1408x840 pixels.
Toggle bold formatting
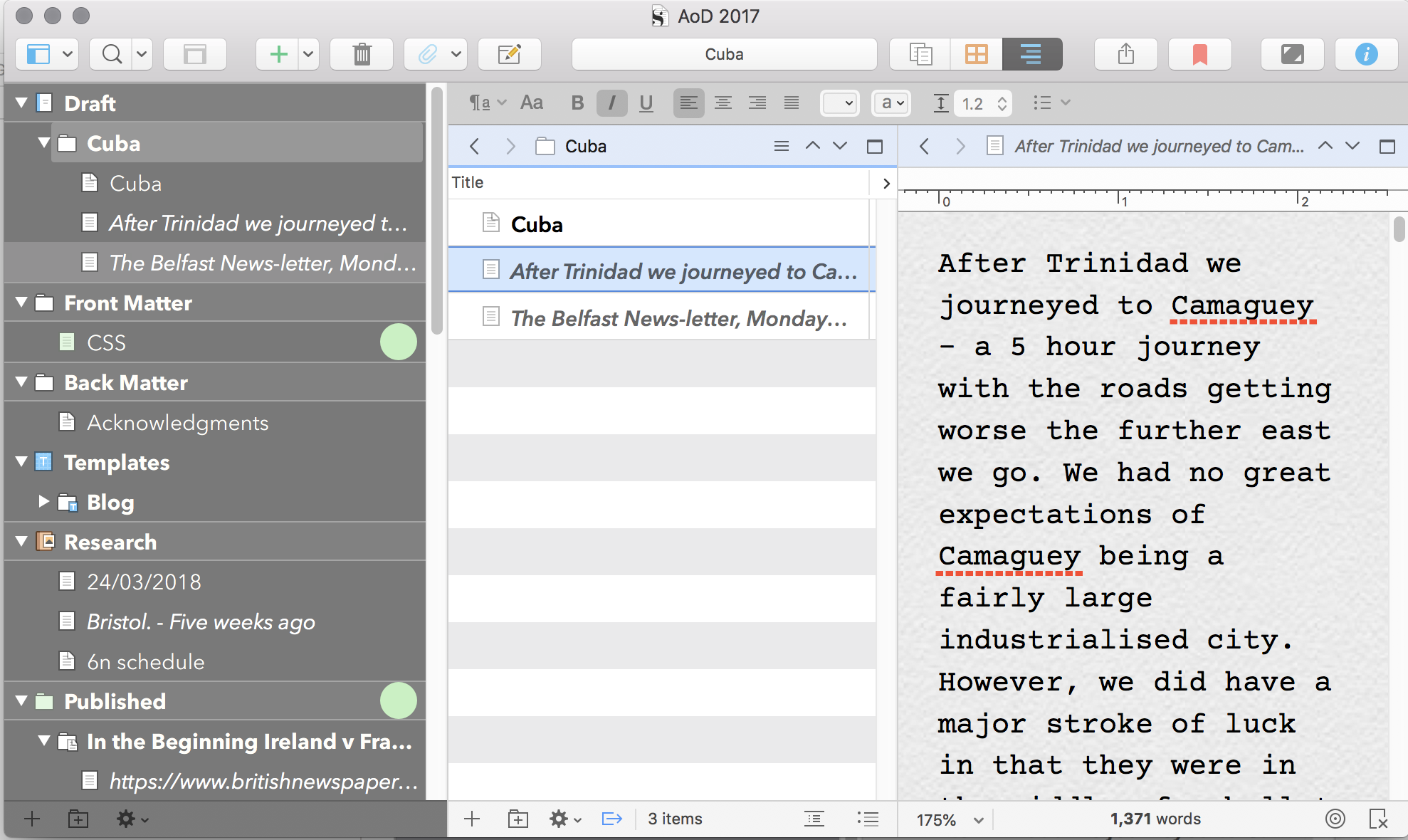[577, 103]
